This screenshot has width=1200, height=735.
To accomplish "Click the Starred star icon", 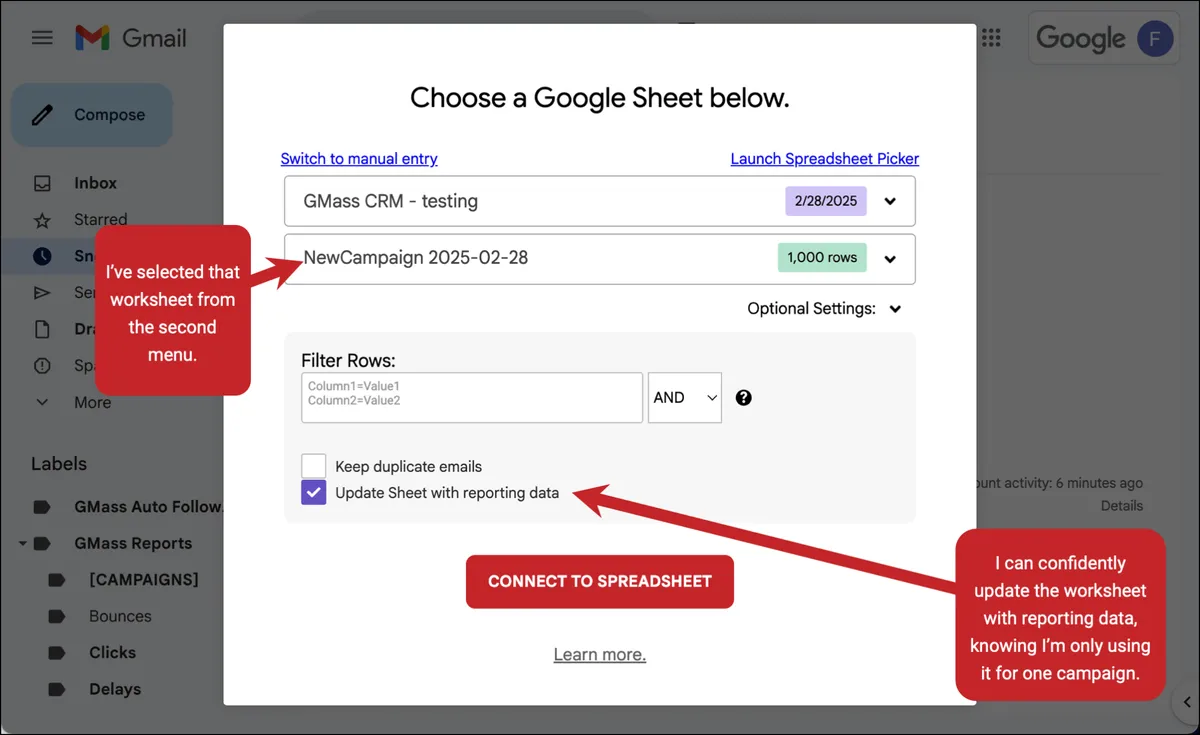I will 42,219.
